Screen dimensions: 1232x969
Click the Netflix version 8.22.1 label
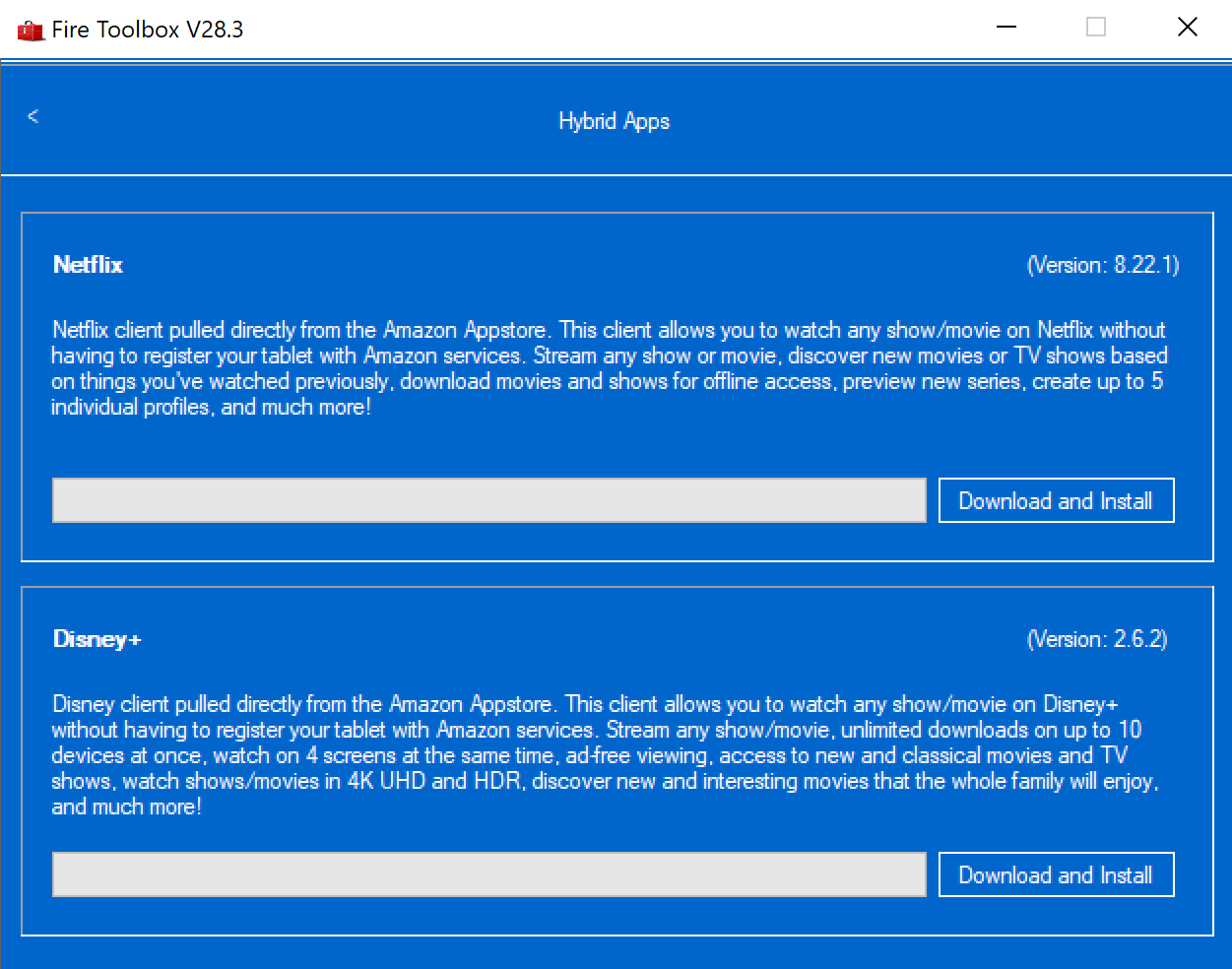[x=1103, y=265]
